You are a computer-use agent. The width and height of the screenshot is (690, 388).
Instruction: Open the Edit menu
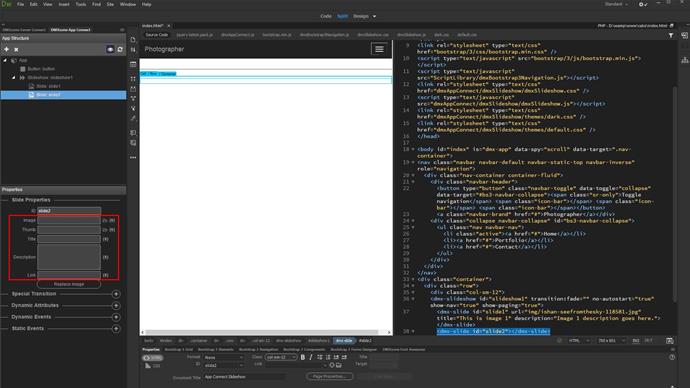click(x=33, y=4)
